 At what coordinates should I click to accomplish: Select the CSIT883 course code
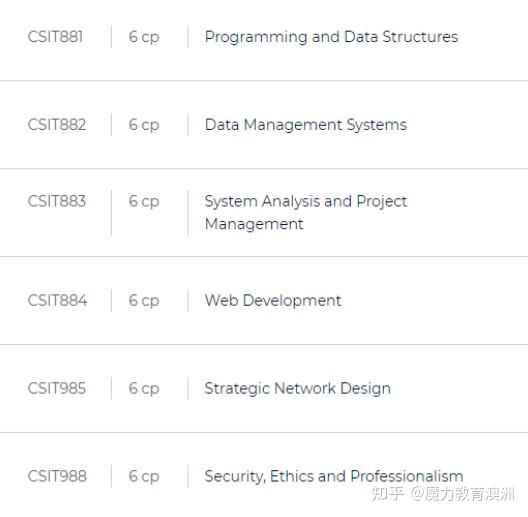57,201
